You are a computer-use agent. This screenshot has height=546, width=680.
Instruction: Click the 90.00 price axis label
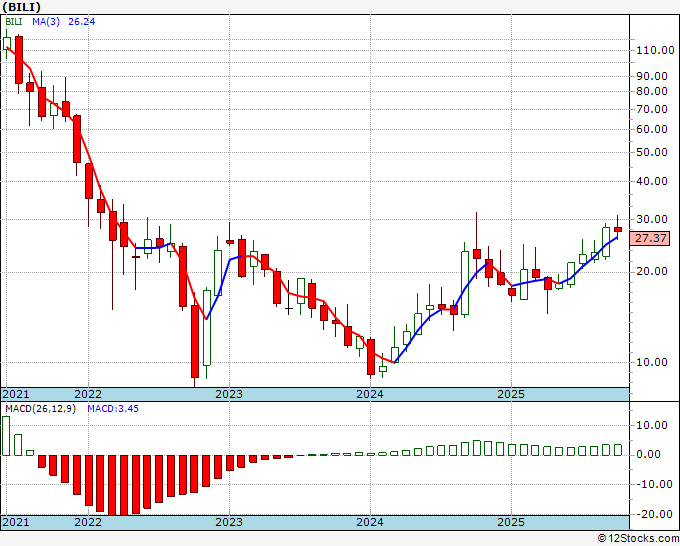[x=651, y=76]
